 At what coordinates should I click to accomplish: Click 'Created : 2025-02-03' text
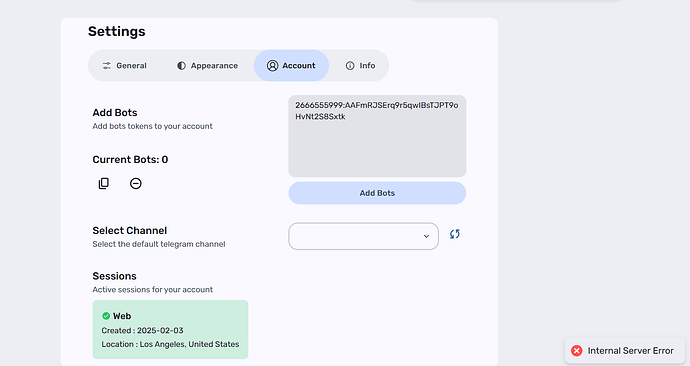[x=143, y=330]
